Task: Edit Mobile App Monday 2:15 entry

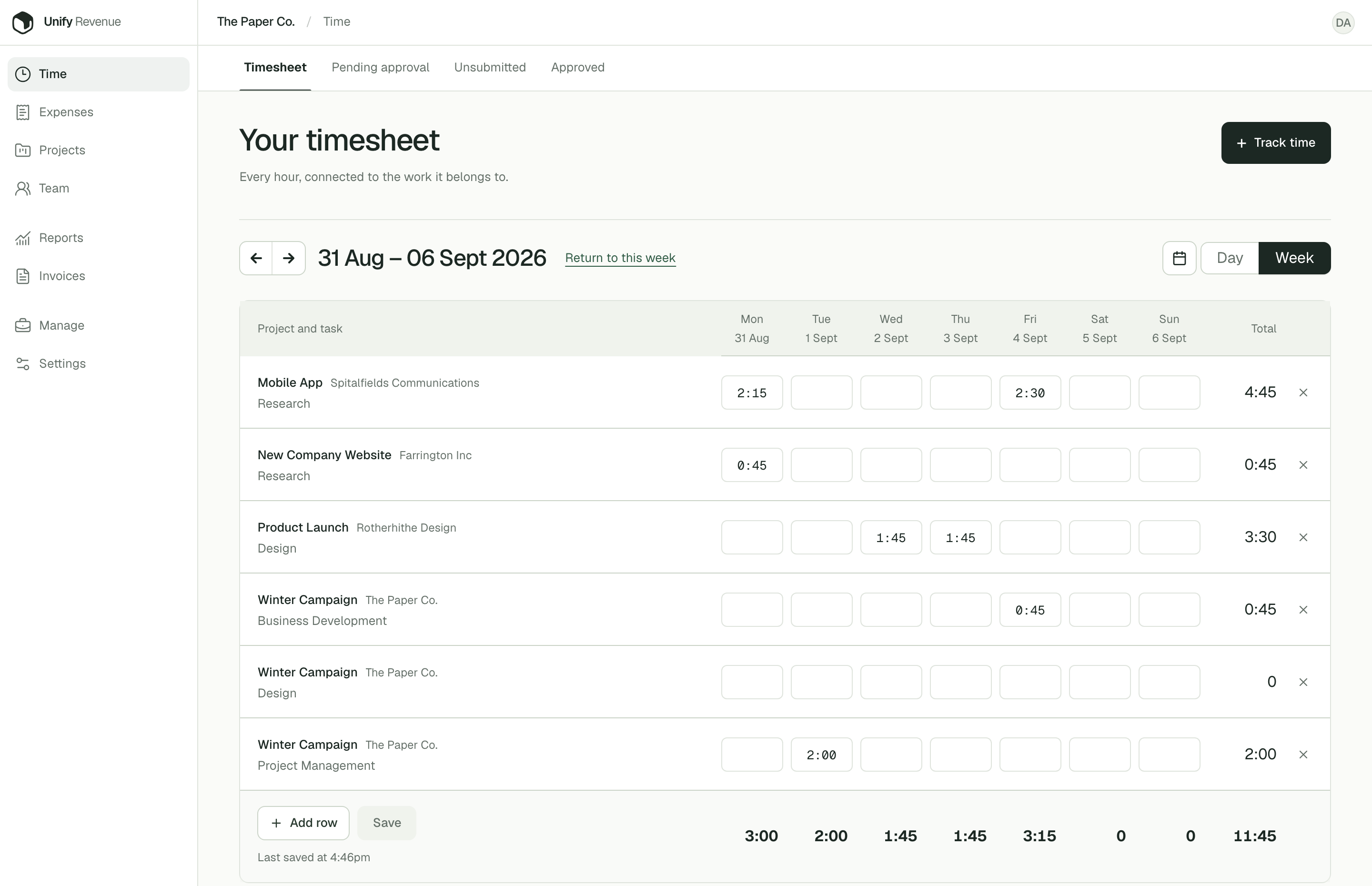Action: 752,393
